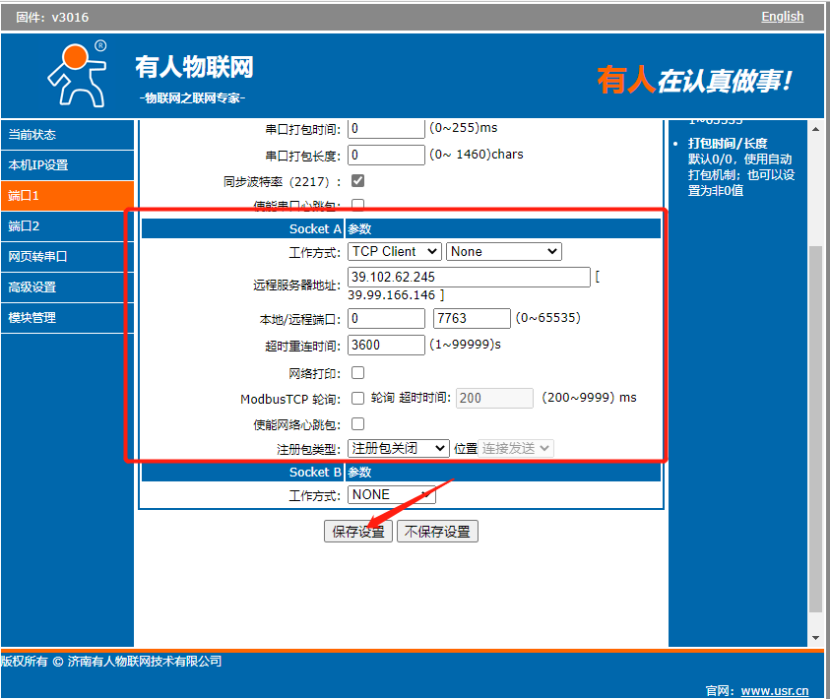Viewport: 831px width, 700px height.
Task: Uncheck the 同步波特率 (2217) checkbox
Action: (358, 181)
